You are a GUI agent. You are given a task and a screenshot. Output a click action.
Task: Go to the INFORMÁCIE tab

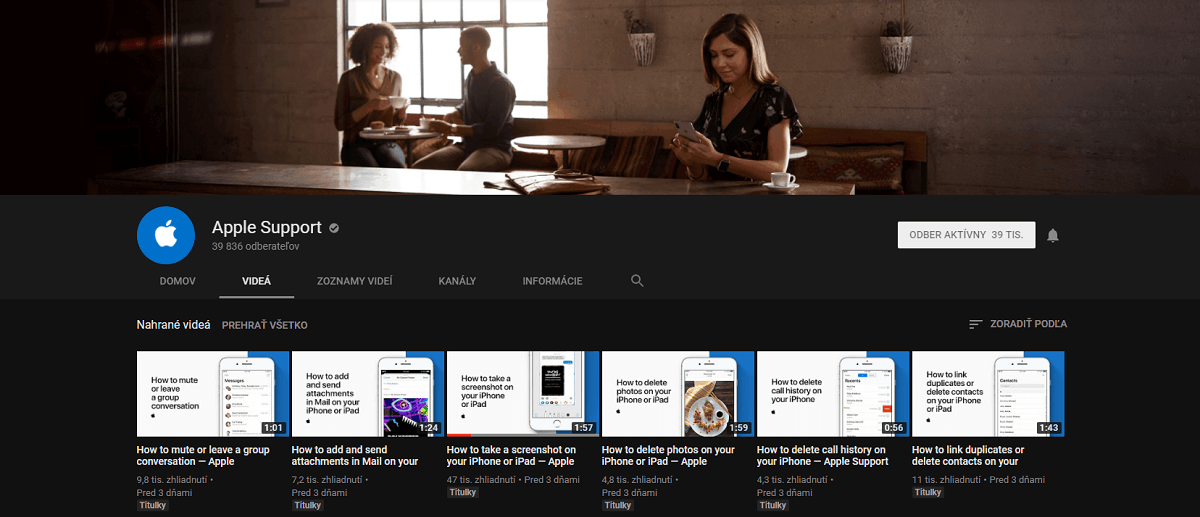552,281
